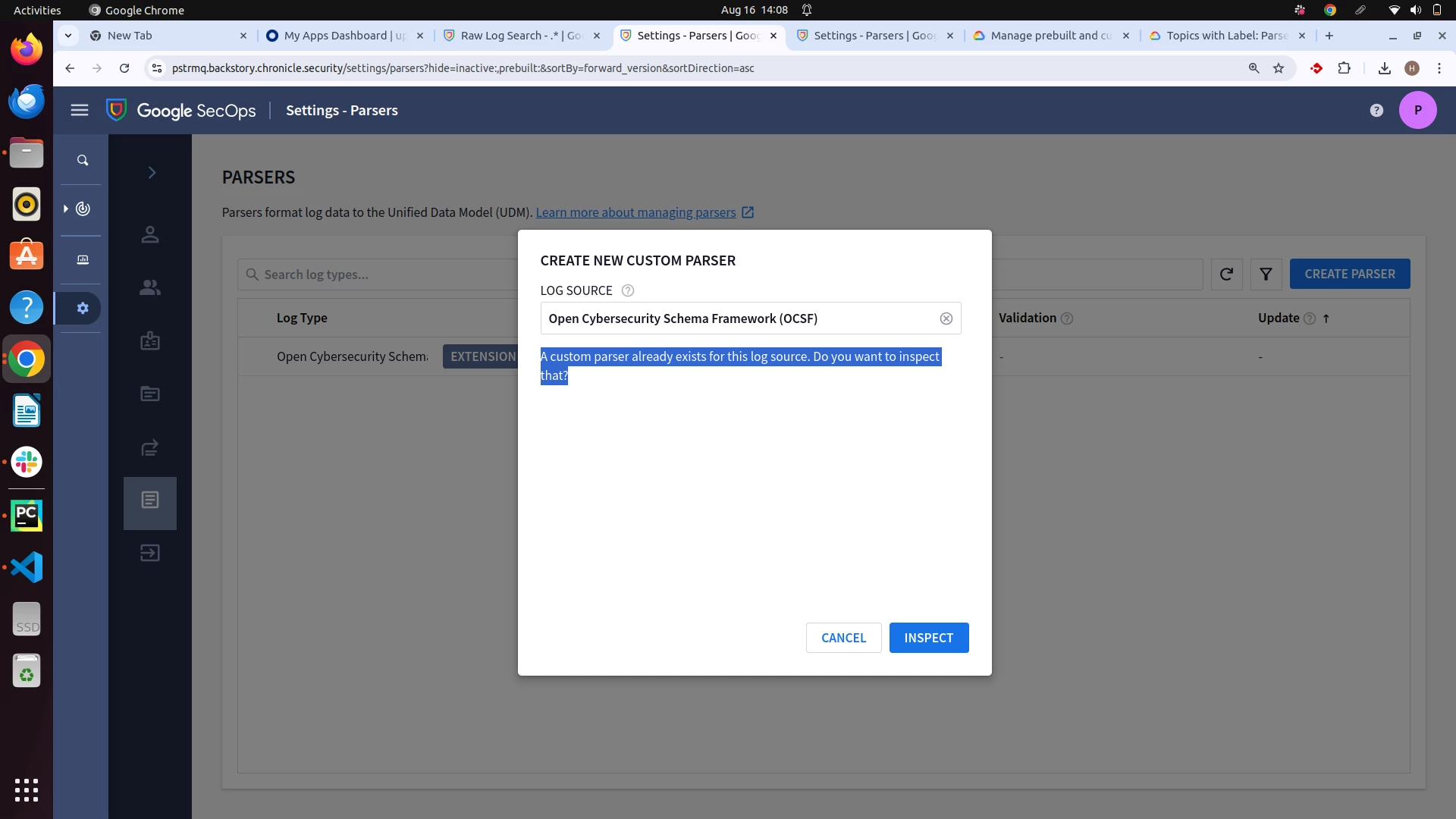The width and height of the screenshot is (1456, 819).
Task: Click sidebar settings gear icon
Action: click(x=83, y=308)
